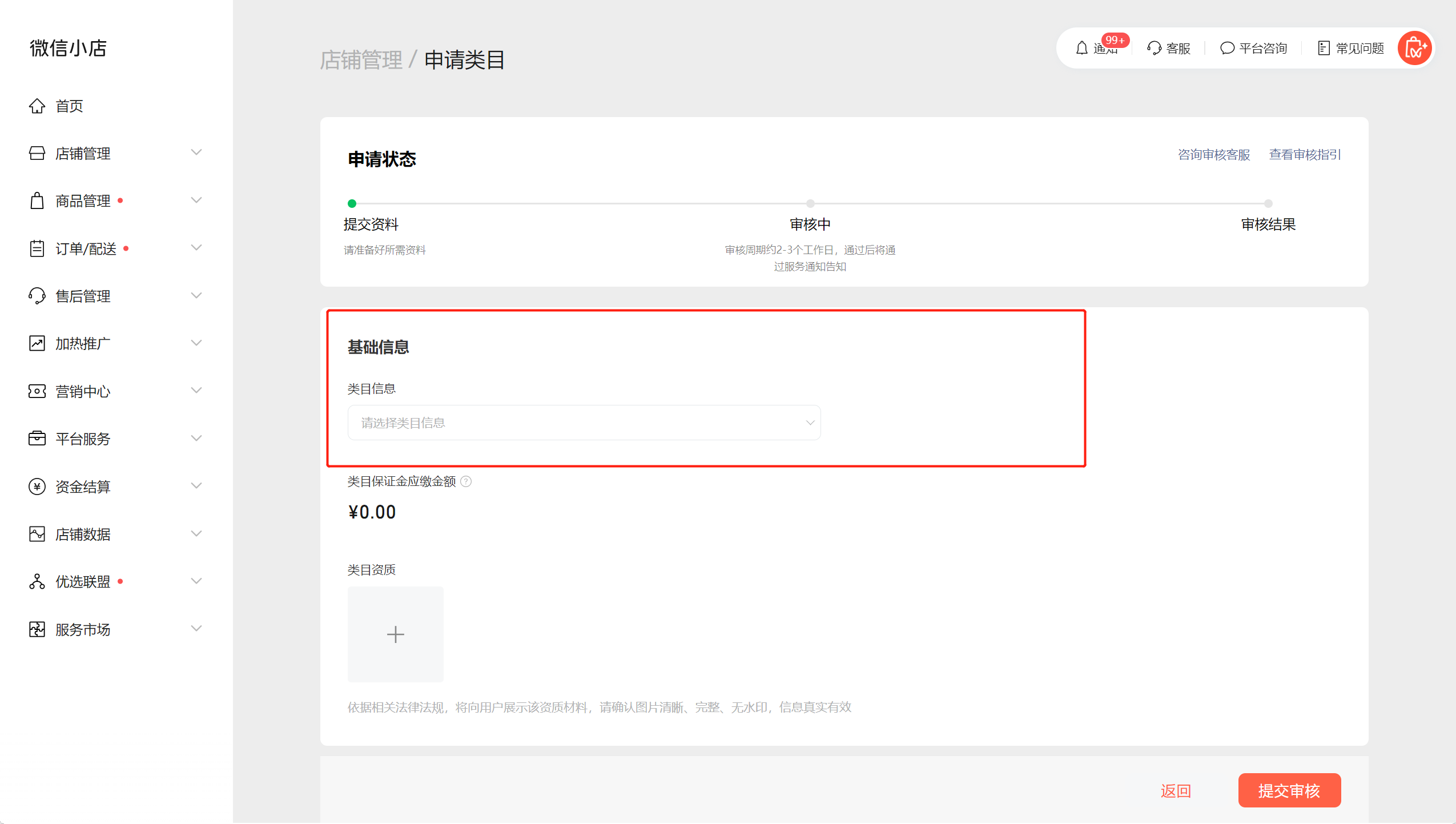Click the 资金结算 currency icon

(x=37, y=486)
